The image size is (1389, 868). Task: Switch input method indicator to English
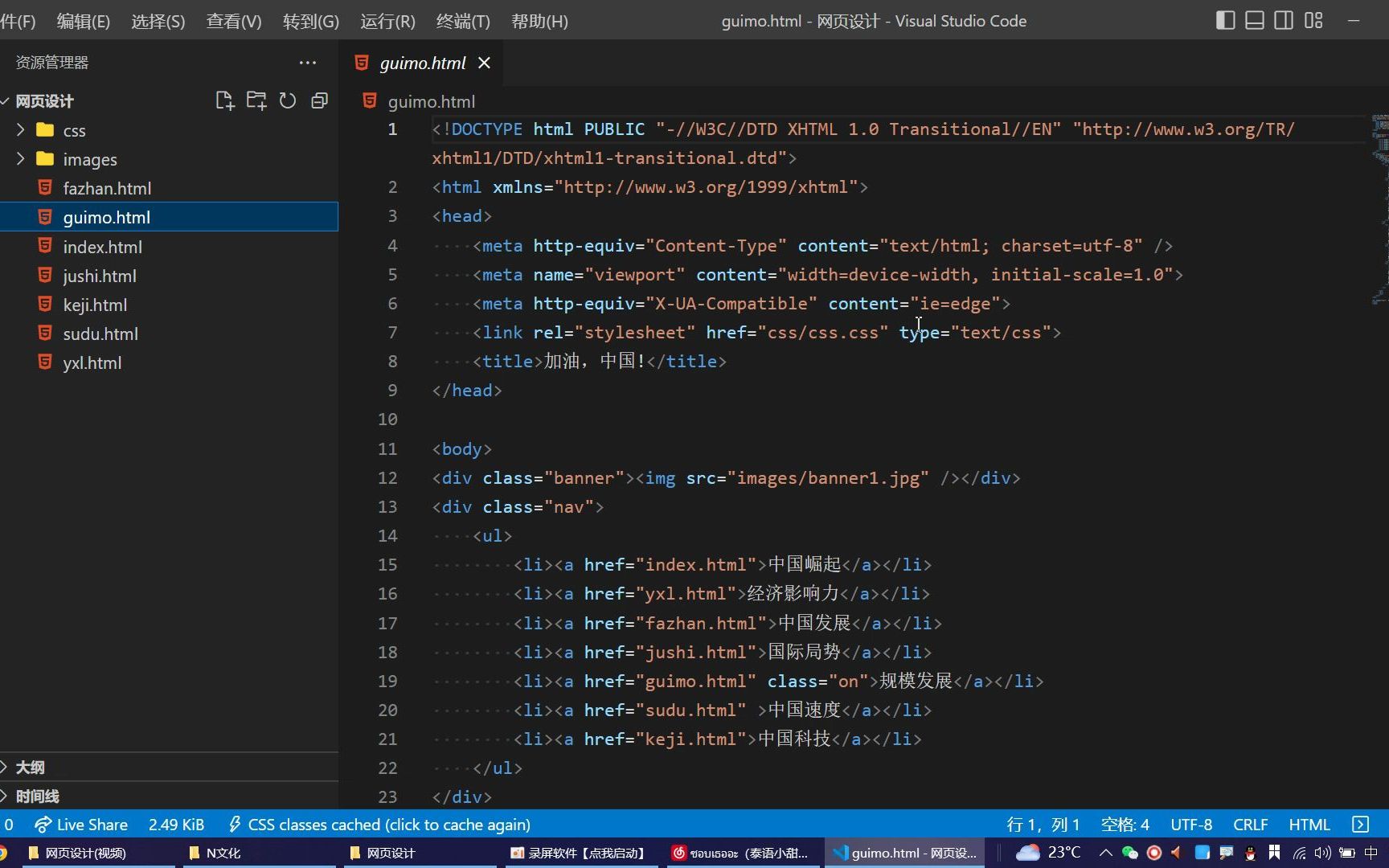[1372, 853]
